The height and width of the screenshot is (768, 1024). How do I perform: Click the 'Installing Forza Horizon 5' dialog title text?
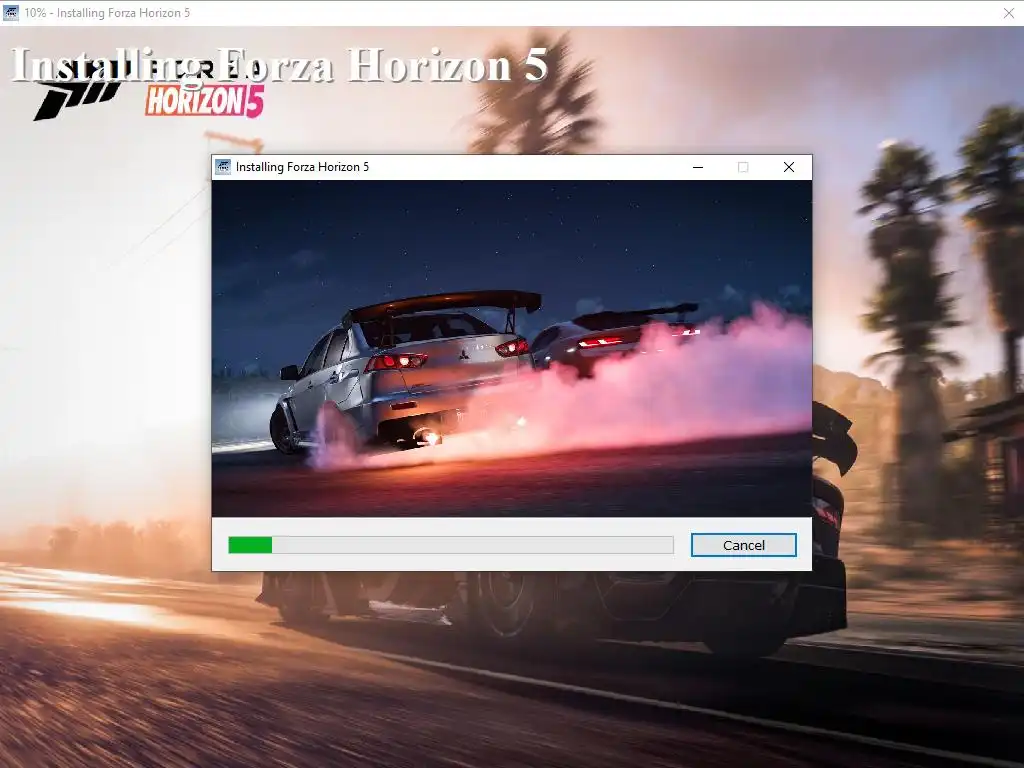302,167
